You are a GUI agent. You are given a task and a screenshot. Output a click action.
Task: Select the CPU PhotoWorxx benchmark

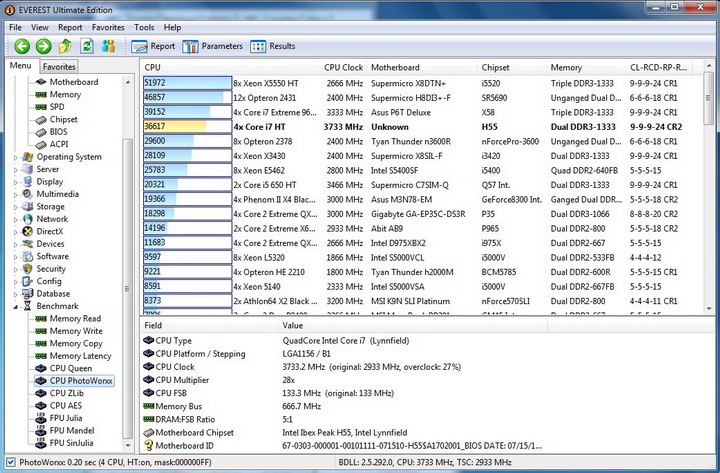pos(74,380)
